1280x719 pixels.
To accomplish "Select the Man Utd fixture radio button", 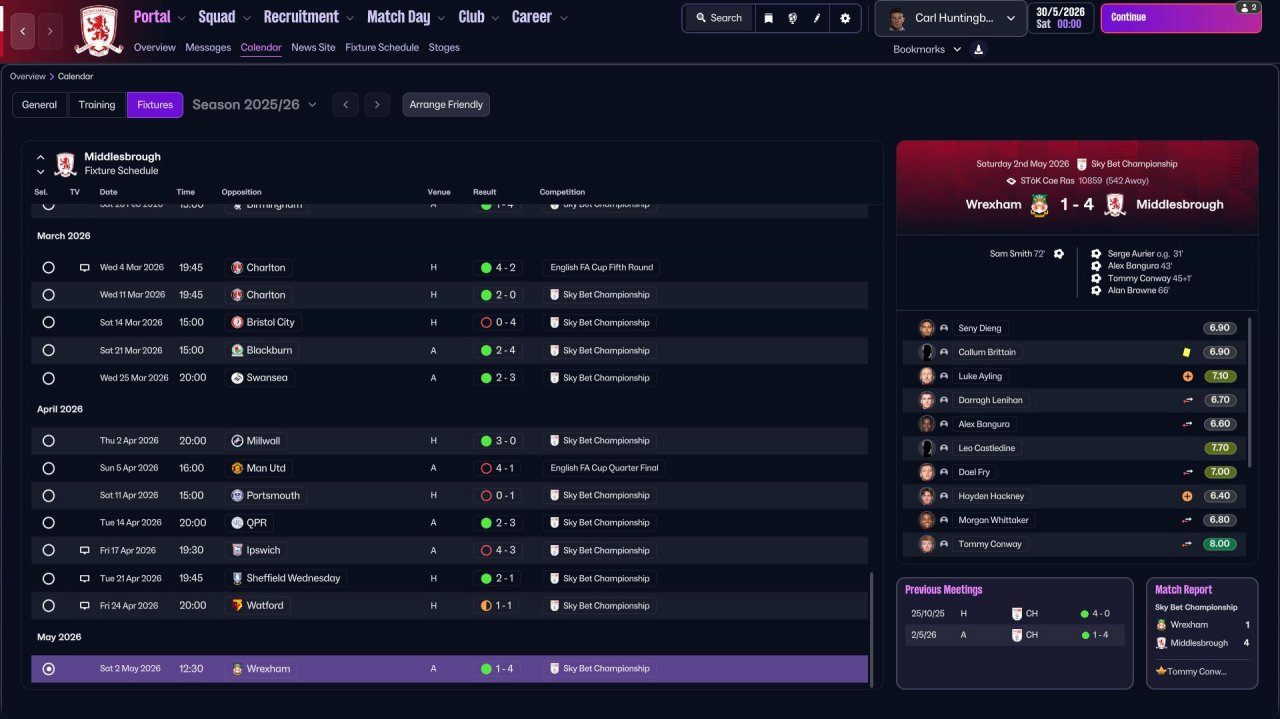I will (48, 468).
